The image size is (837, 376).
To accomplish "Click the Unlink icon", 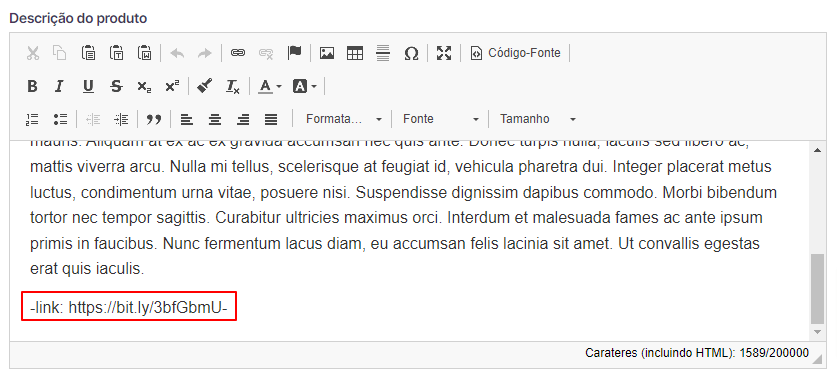I will pos(266,53).
